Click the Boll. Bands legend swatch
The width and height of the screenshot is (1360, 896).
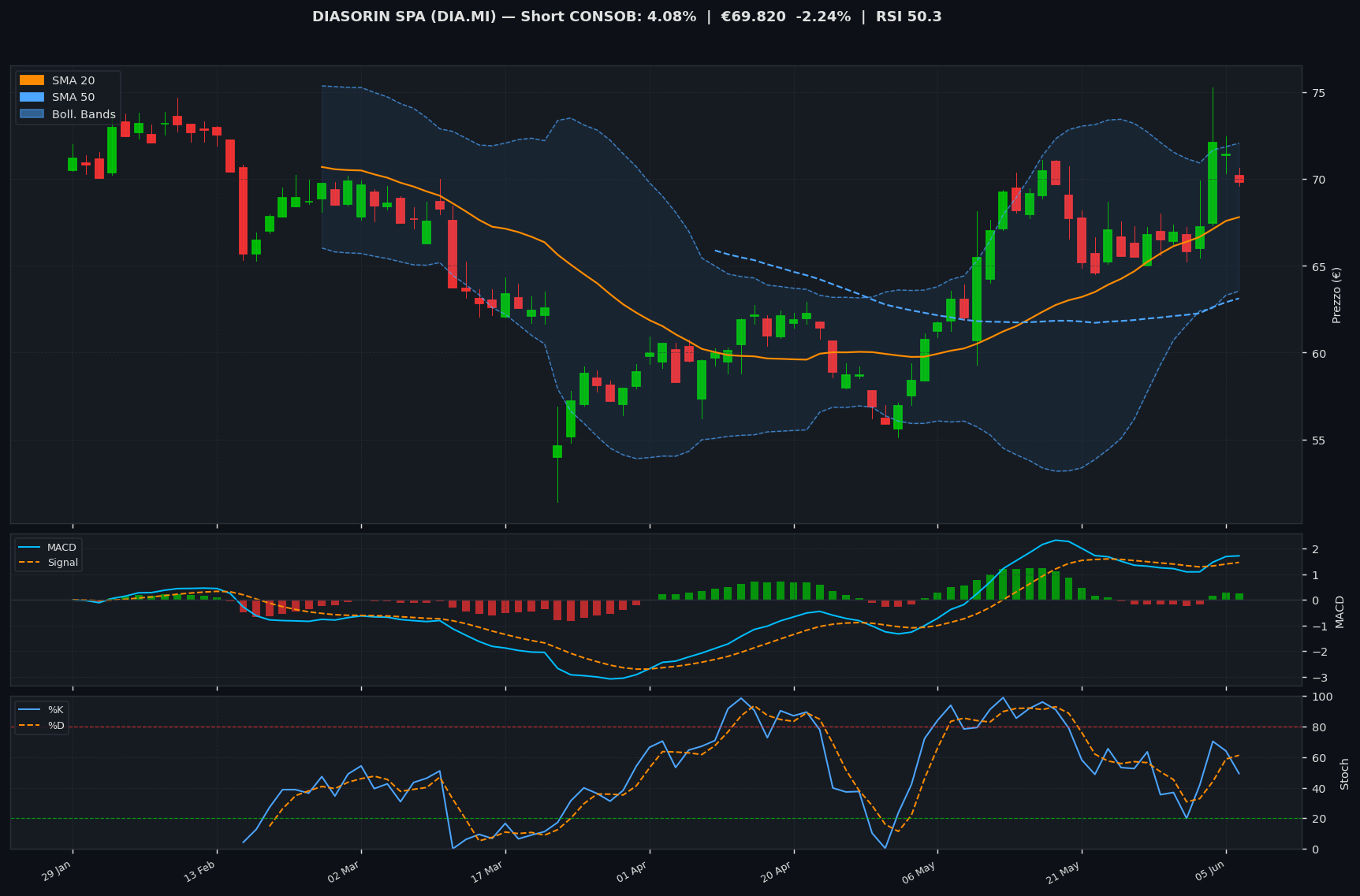(x=32, y=114)
